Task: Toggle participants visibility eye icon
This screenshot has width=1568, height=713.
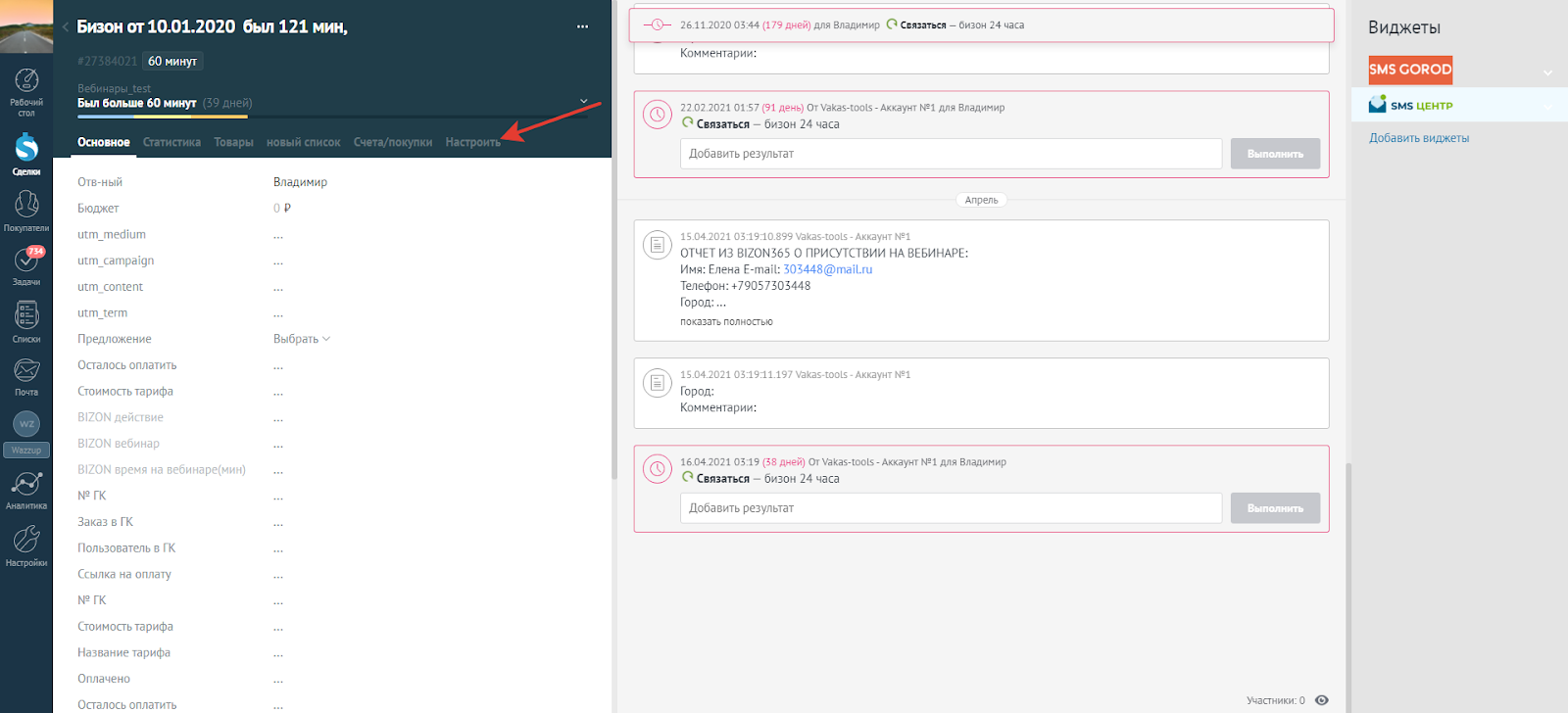Action: point(1322,700)
